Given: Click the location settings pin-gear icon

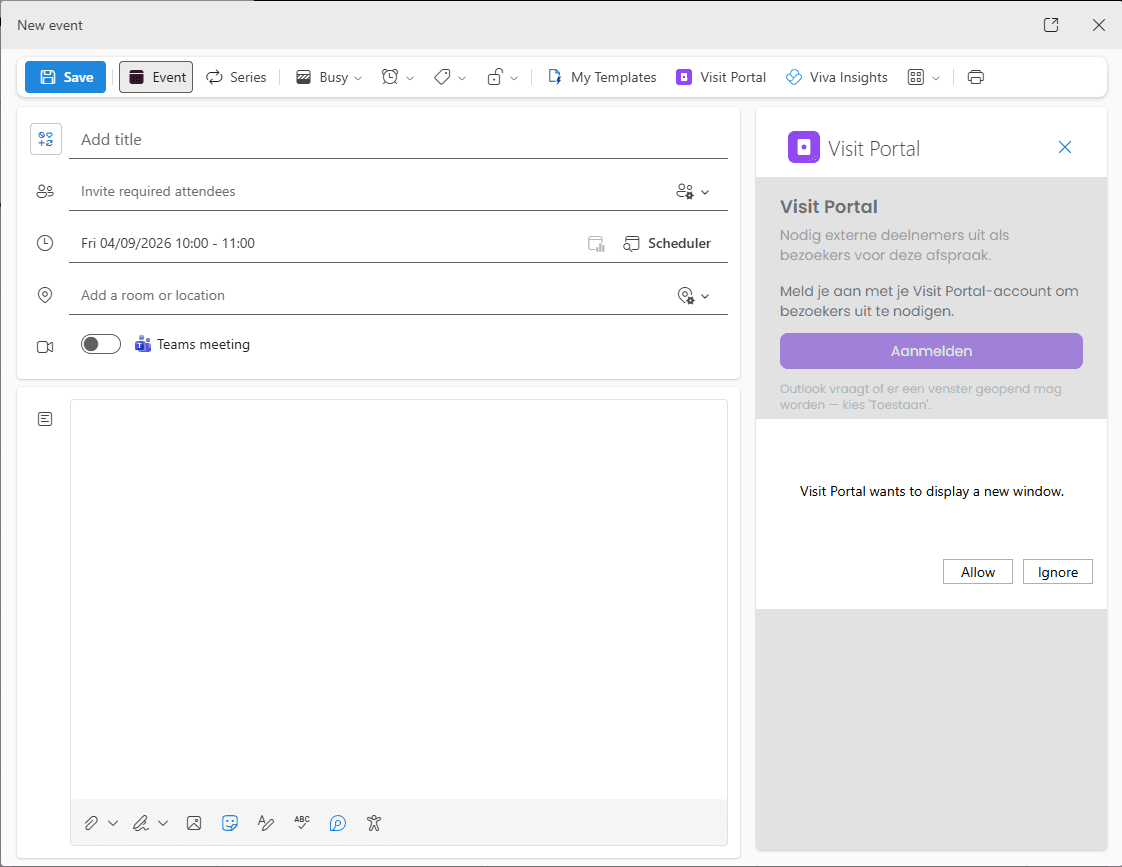Looking at the screenshot, I should 686,295.
